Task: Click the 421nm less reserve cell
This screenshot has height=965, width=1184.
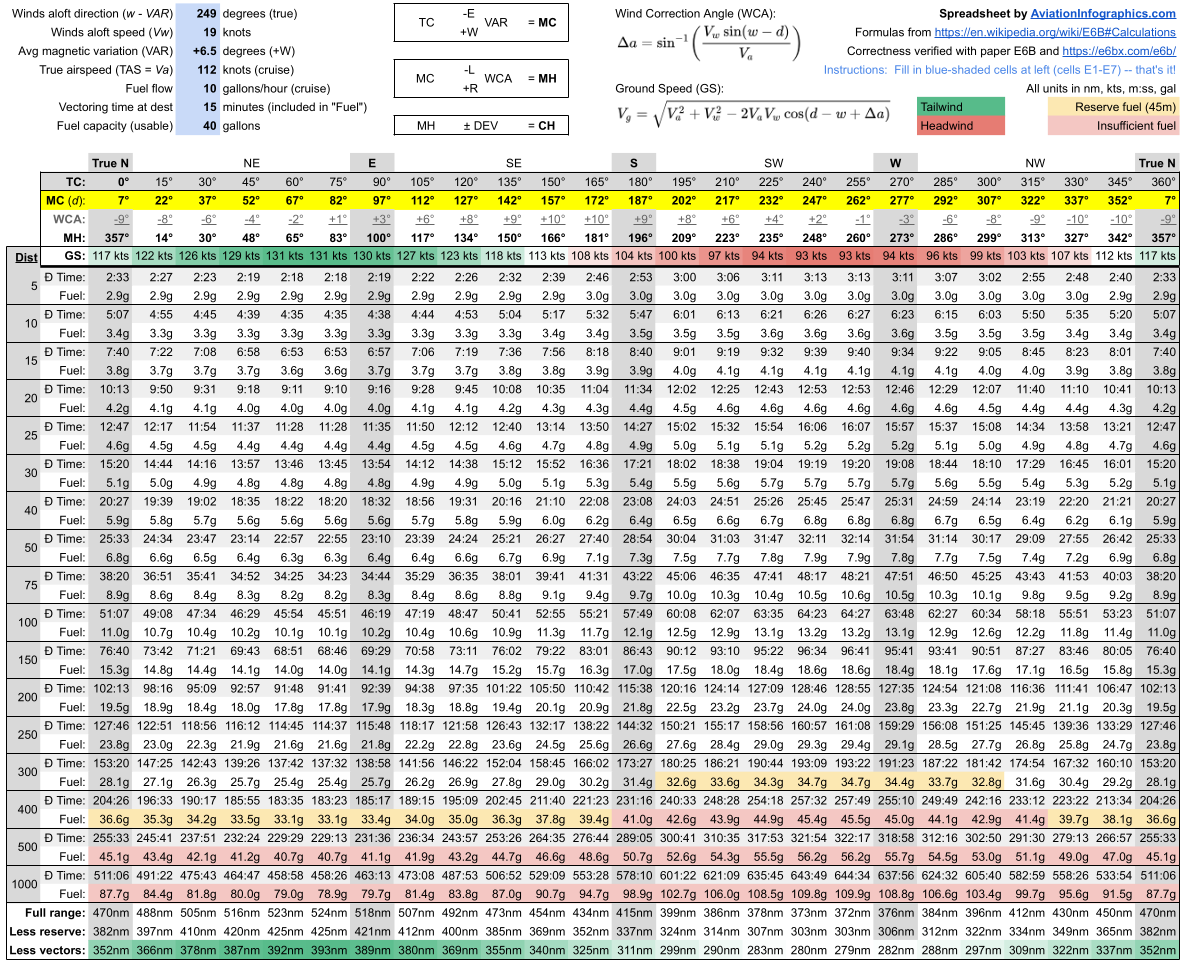Action: point(372,932)
